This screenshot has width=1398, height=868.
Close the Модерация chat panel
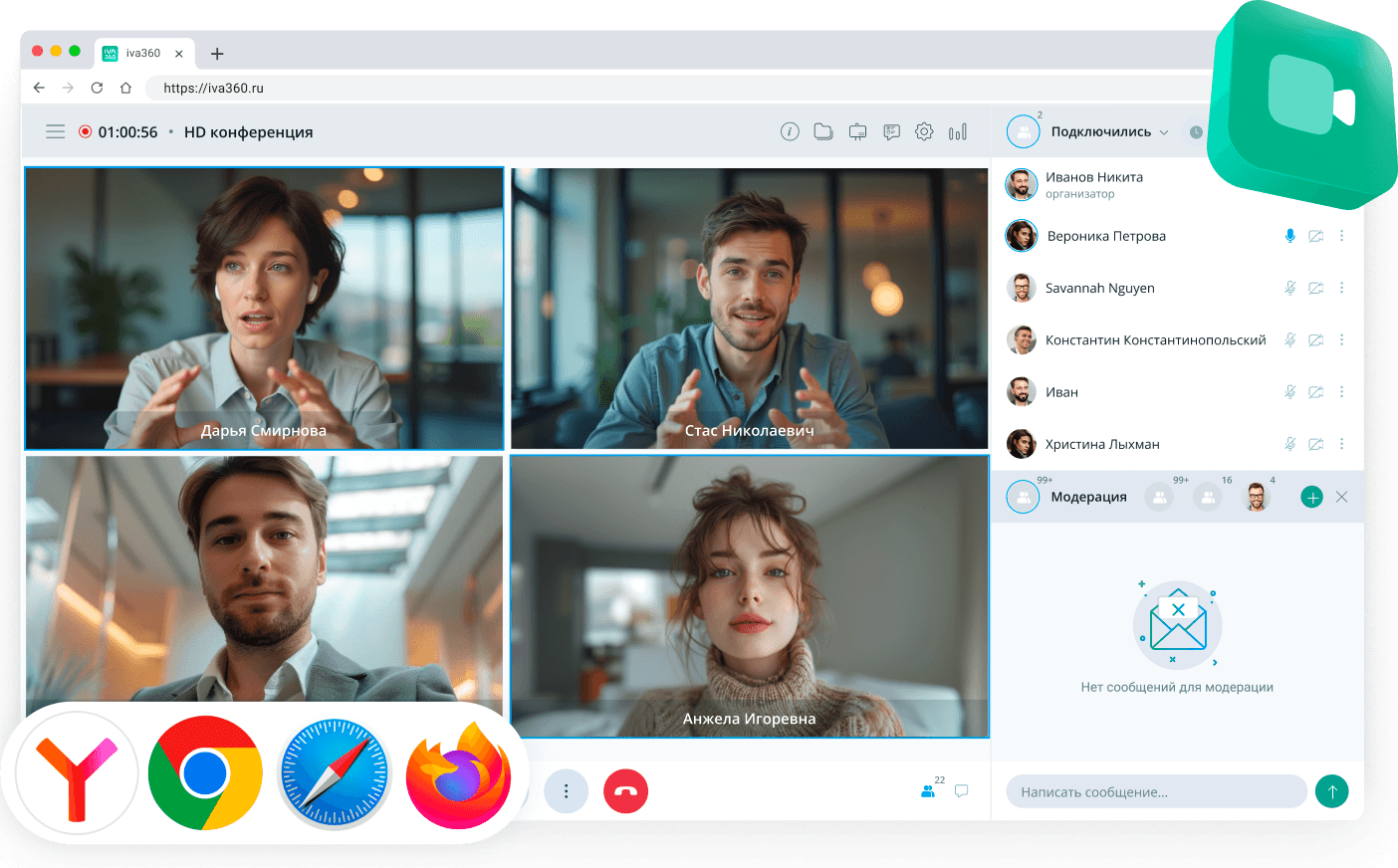(1342, 497)
